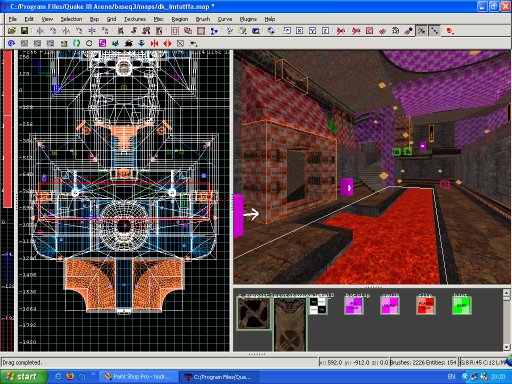The width and height of the screenshot is (512, 384).
Task: Click the X-axis rotate icon
Action: click(x=53, y=31)
